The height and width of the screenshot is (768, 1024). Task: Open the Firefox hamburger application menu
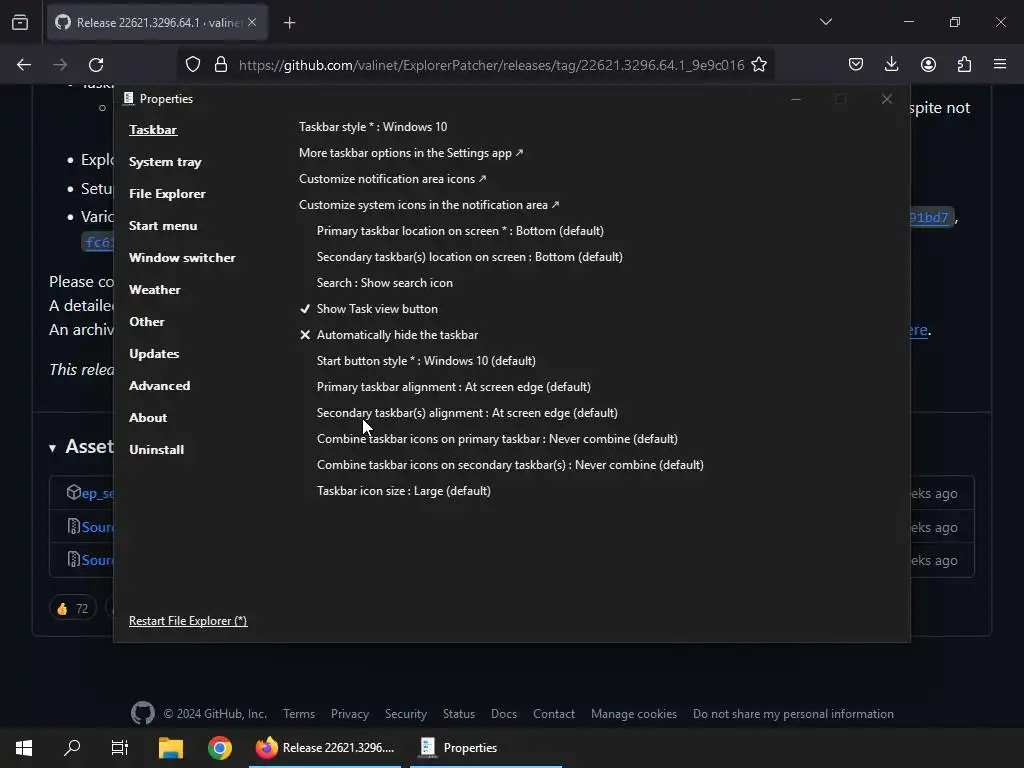pos(1000,64)
